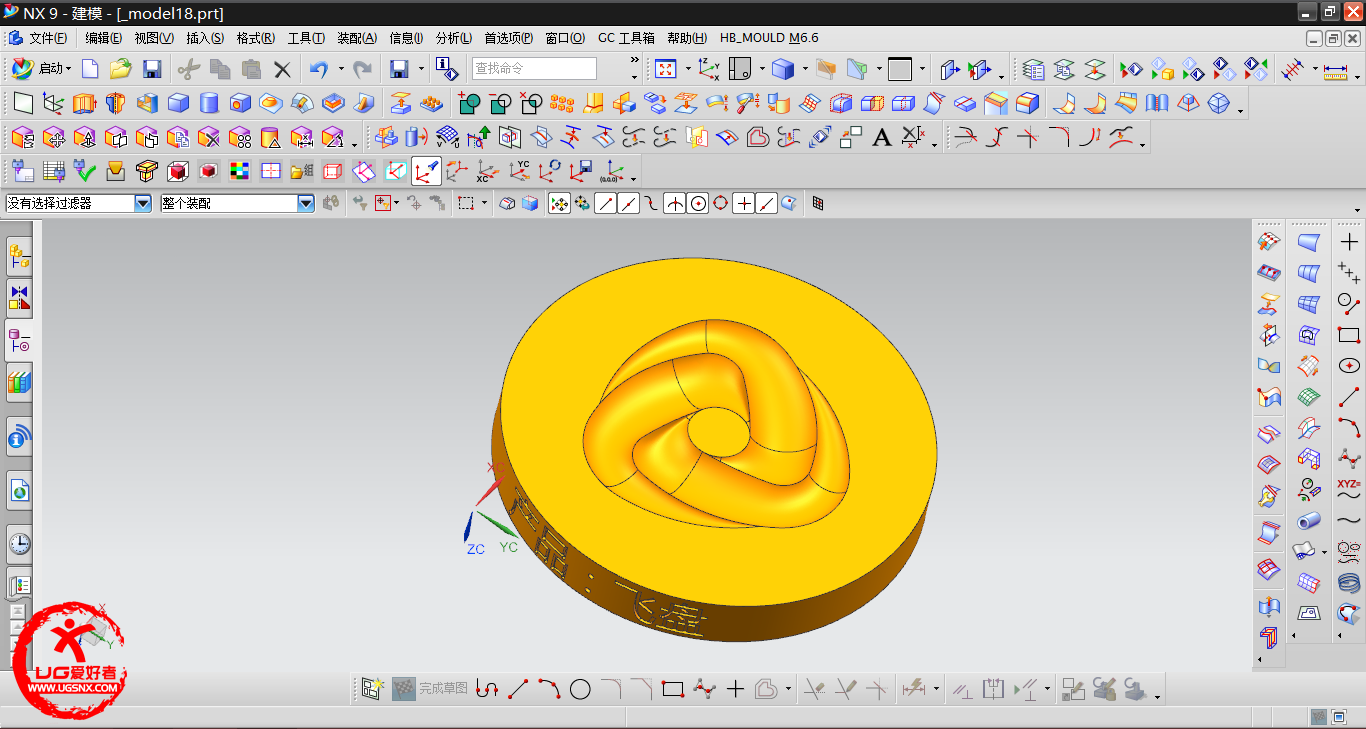
Task: Open the 分析(L) menu
Action: [x=454, y=38]
